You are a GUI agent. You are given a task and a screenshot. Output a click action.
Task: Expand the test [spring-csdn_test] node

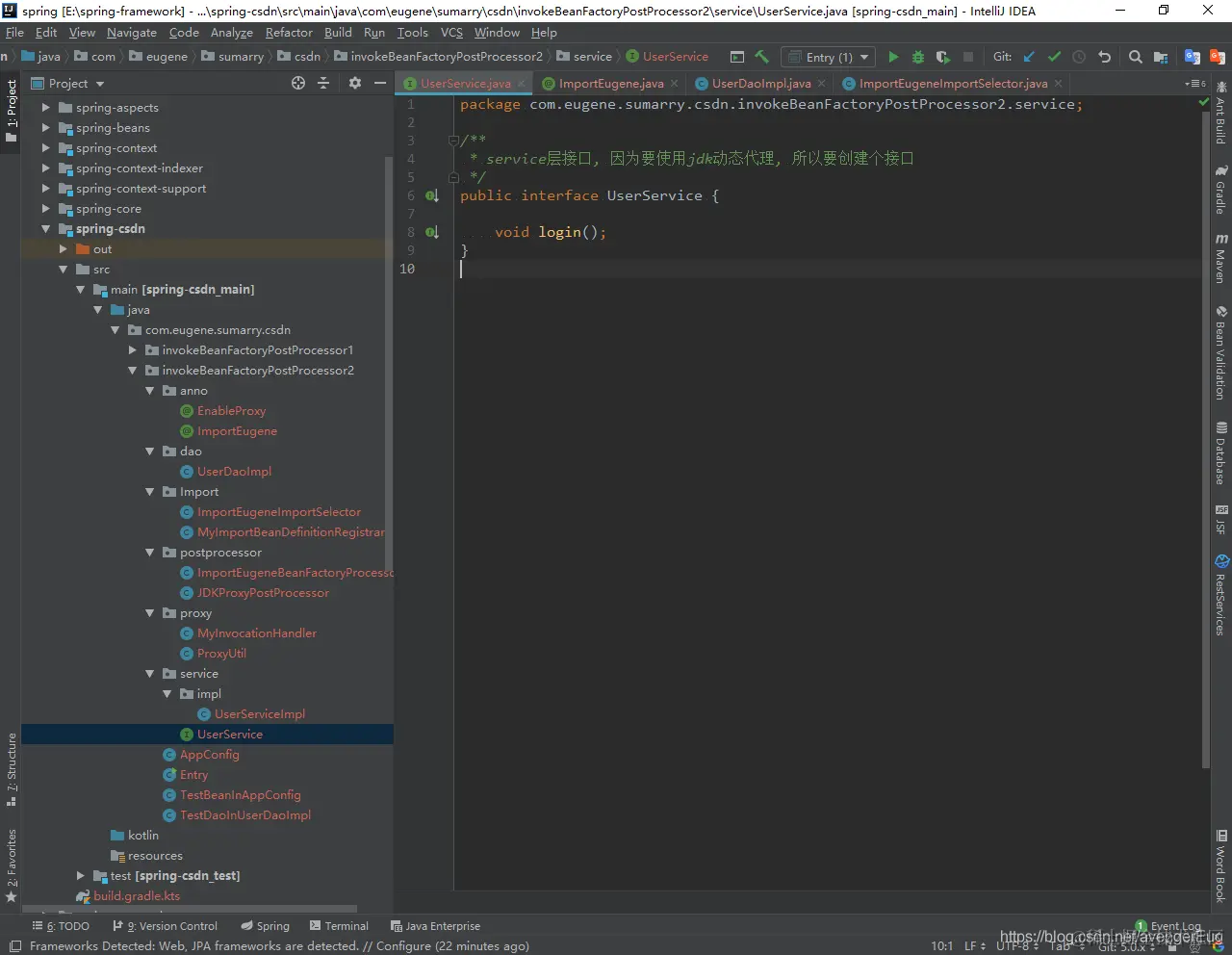click(81, 876)
